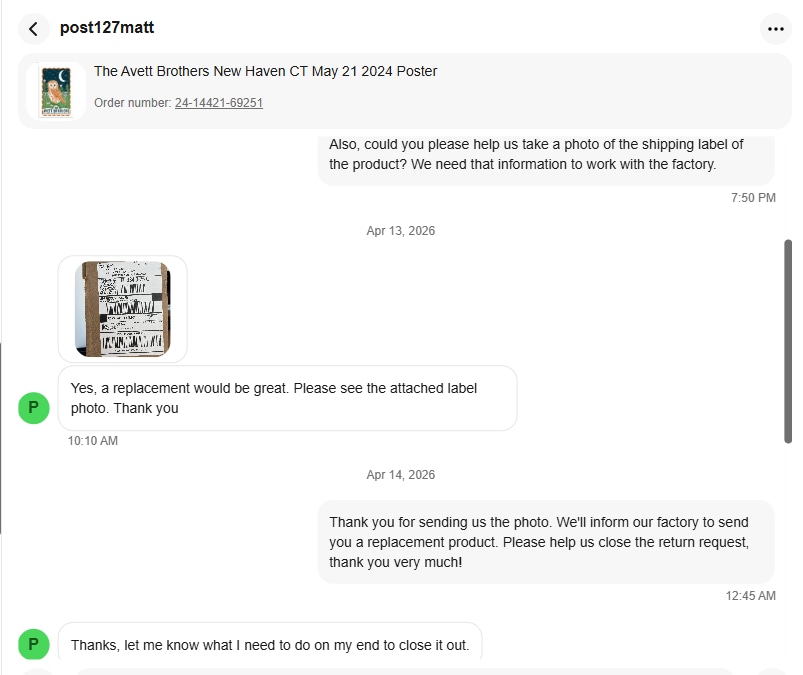Click the post127matt username header

pyautogui.click(x=107, y=28)
